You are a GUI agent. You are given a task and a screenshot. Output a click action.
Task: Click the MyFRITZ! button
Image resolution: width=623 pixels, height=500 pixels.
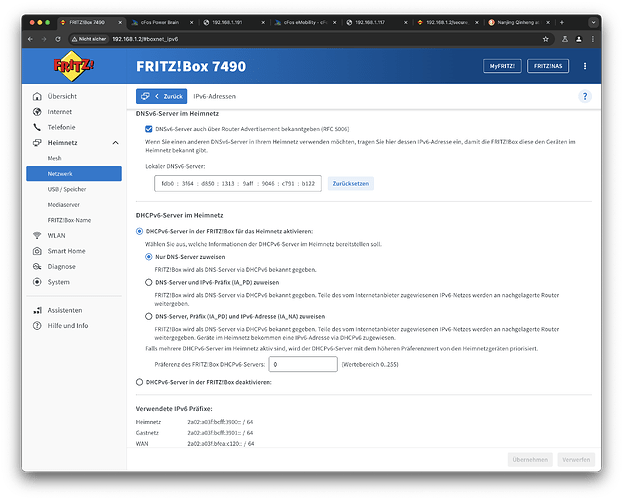(x=500, y=66)
